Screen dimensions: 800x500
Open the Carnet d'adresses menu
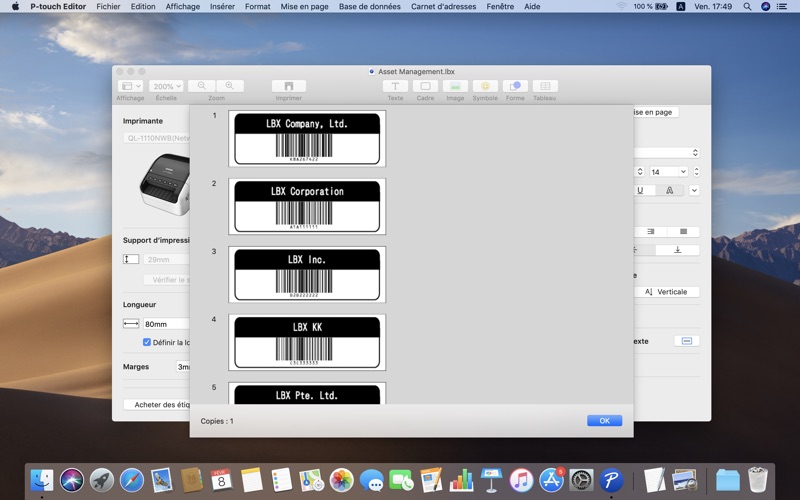click(443, 7)
